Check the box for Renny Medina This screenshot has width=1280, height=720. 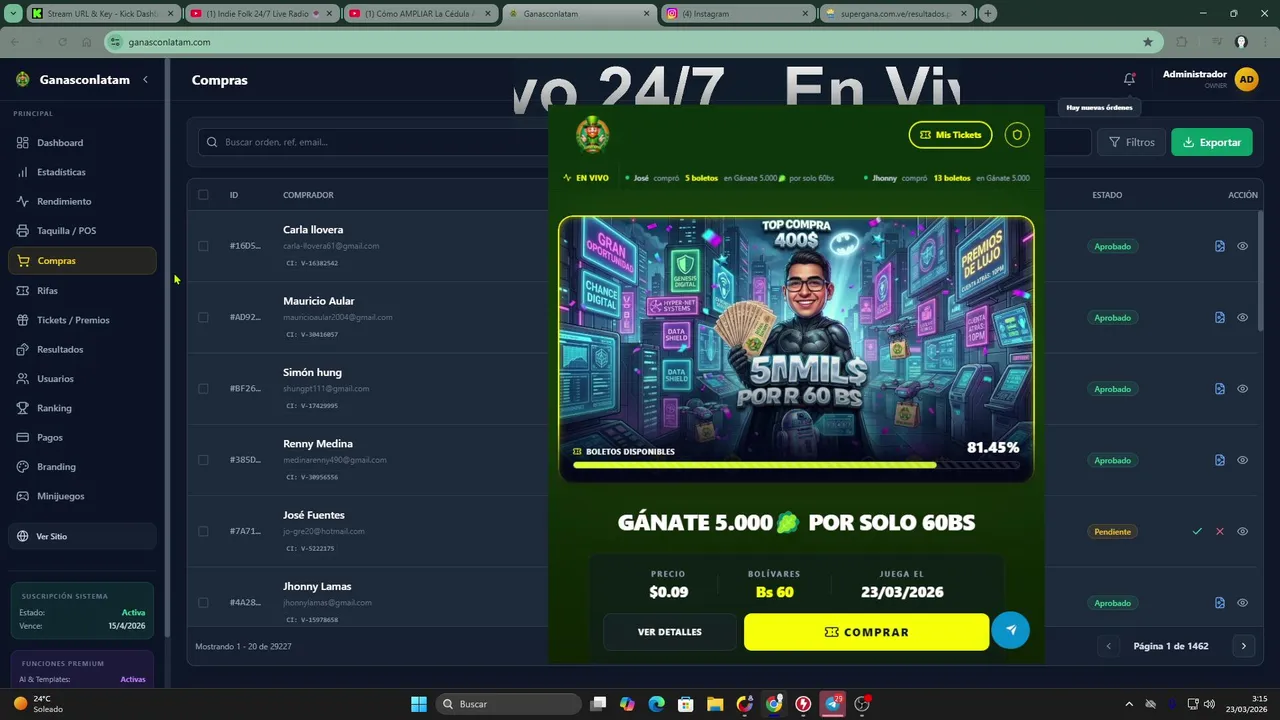[x=203, y=460]
